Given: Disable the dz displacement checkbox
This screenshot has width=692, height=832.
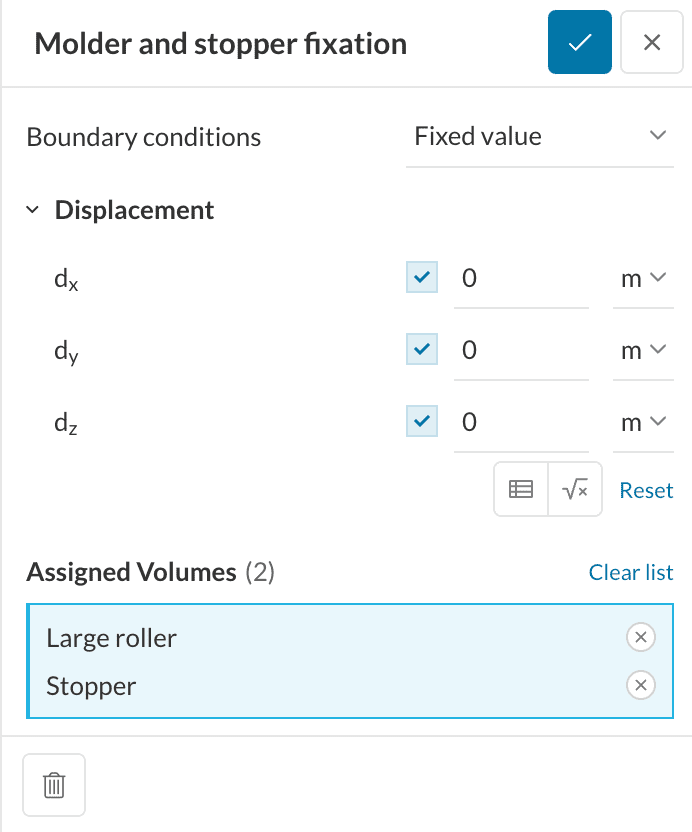Looking at the screenshot, I should coord(422,422).
